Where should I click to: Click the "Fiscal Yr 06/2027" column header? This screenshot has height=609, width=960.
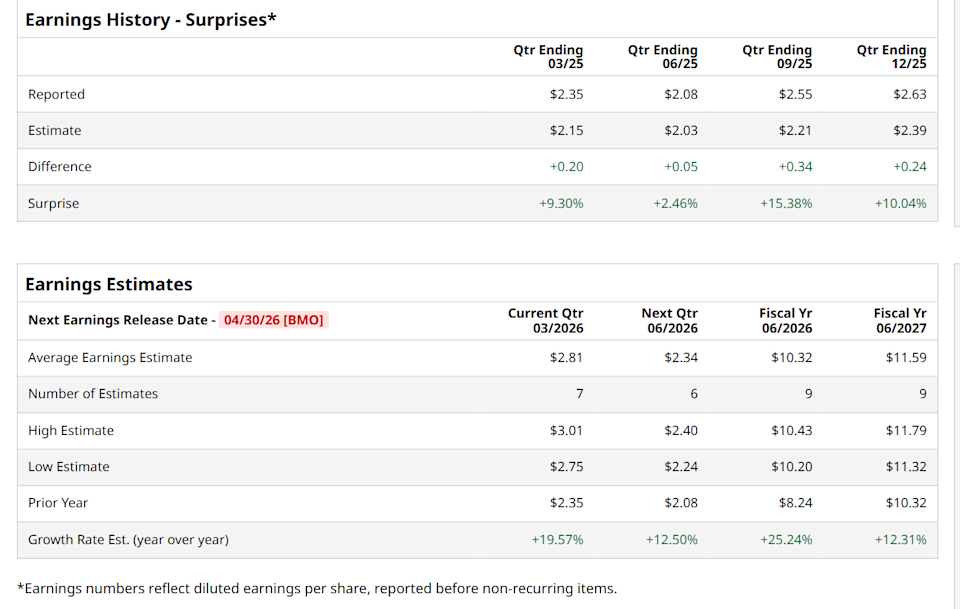899,321
